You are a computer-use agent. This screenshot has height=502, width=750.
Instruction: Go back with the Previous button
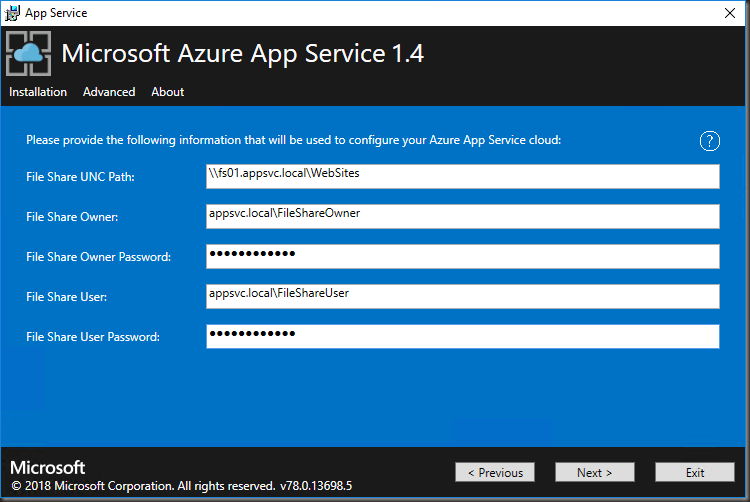495,472
